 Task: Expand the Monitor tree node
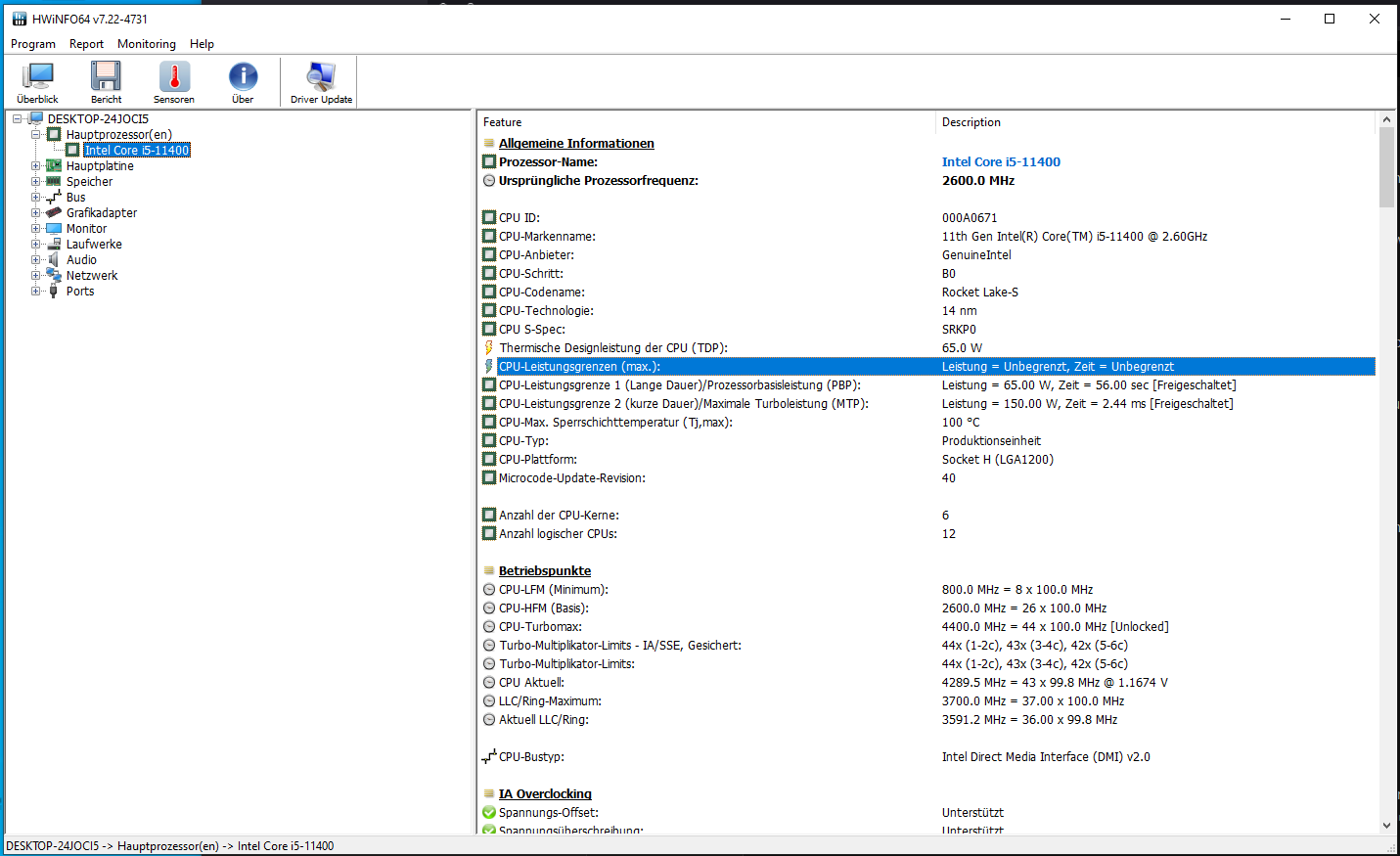click(35, 228)
